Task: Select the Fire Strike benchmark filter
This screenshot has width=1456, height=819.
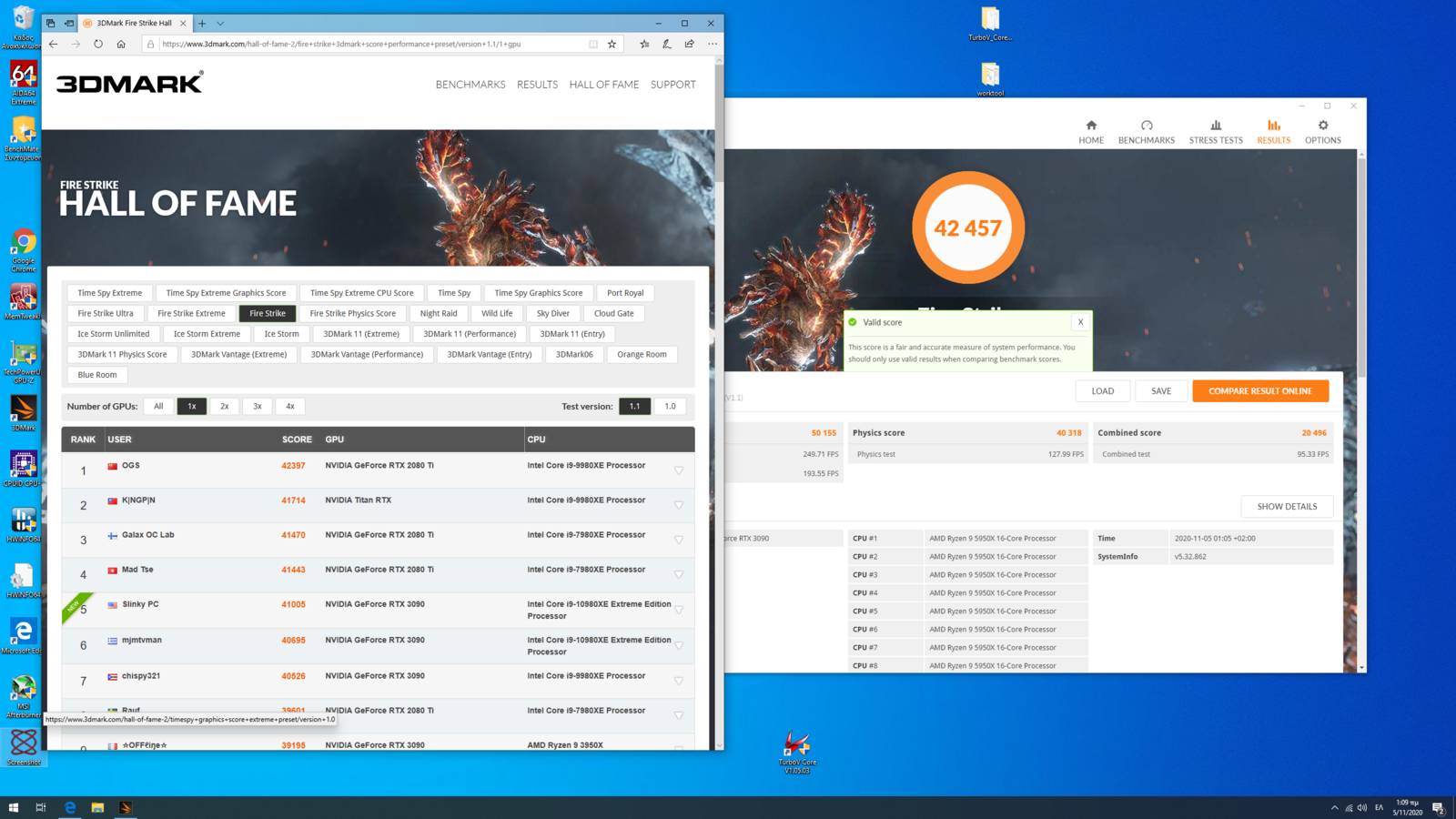Action: click(x=268, y=313)
